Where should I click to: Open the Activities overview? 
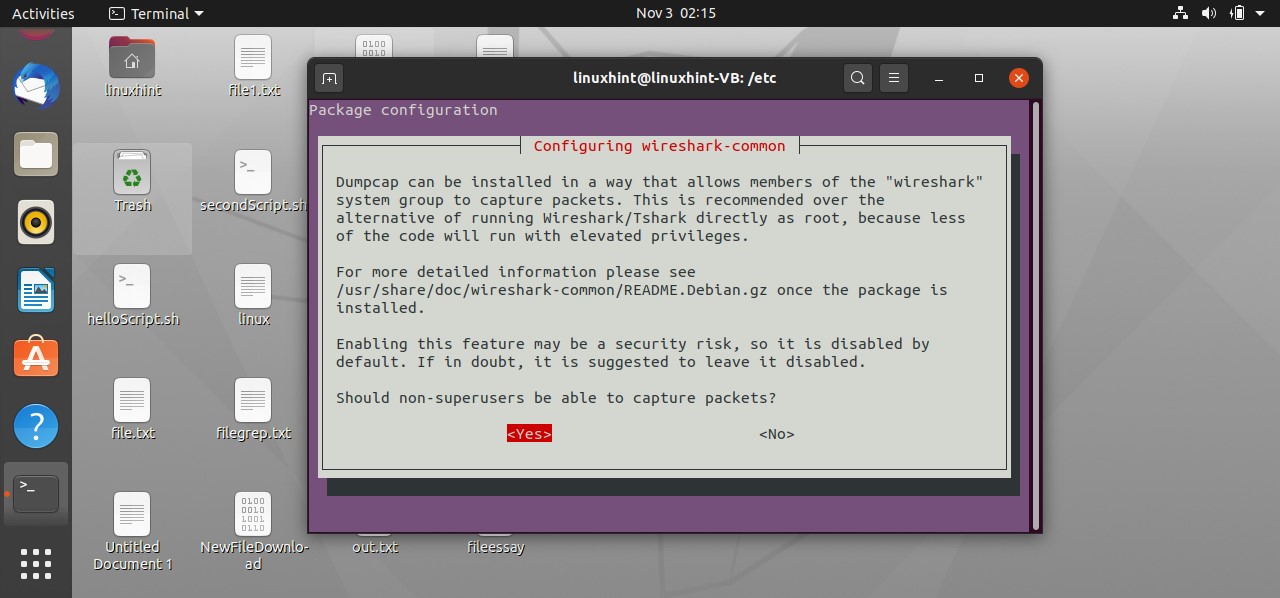coord(43,13)
